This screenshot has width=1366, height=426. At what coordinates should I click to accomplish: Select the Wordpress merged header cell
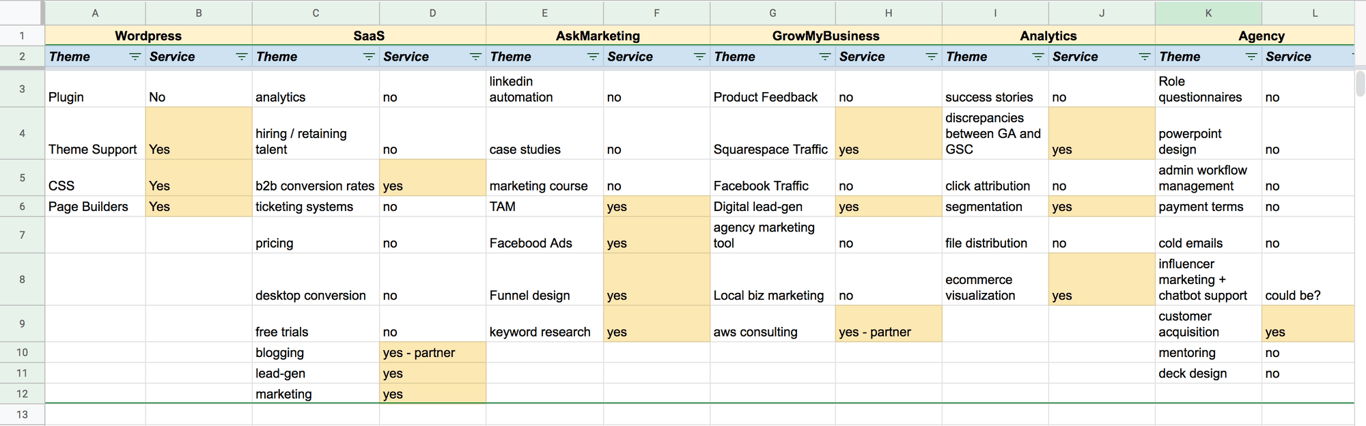(x=148, y=36)
